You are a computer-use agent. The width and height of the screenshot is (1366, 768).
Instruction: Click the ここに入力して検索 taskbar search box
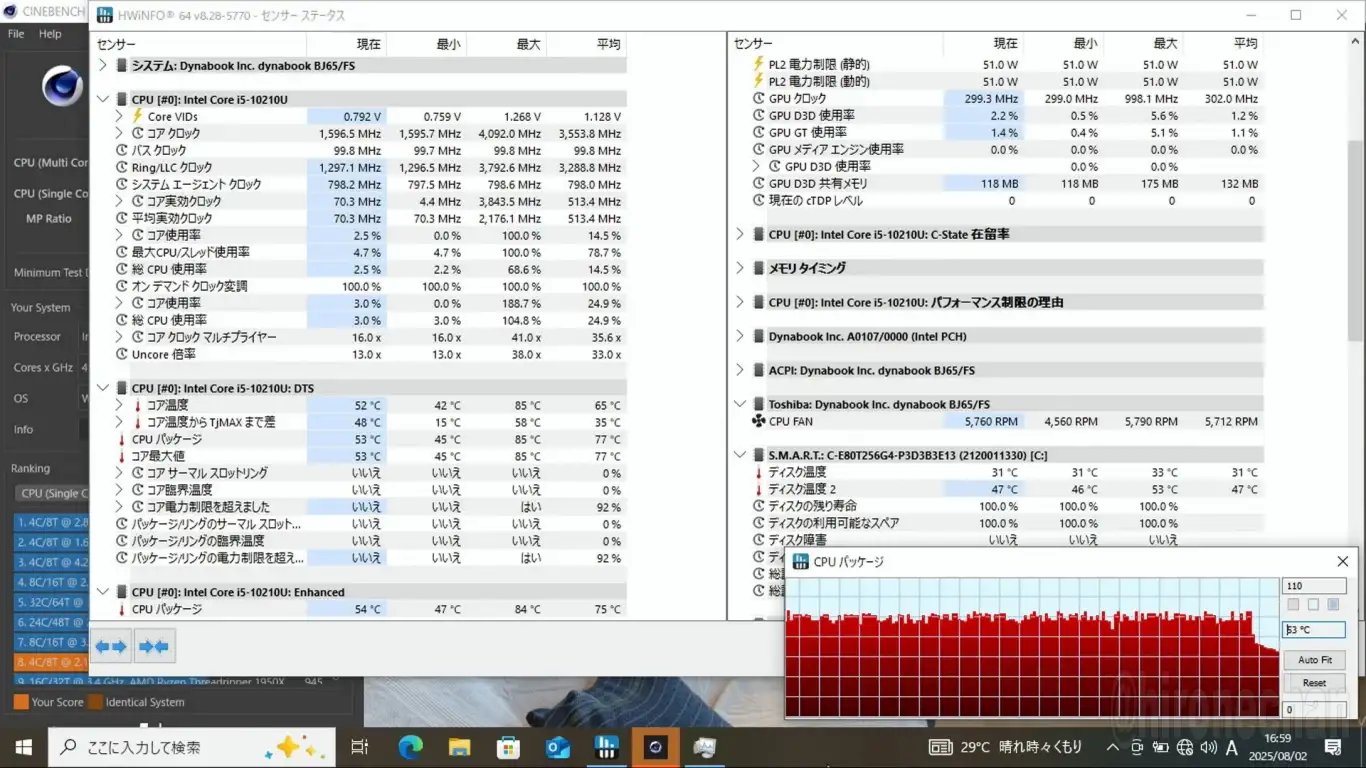click(x=192, y=747)
